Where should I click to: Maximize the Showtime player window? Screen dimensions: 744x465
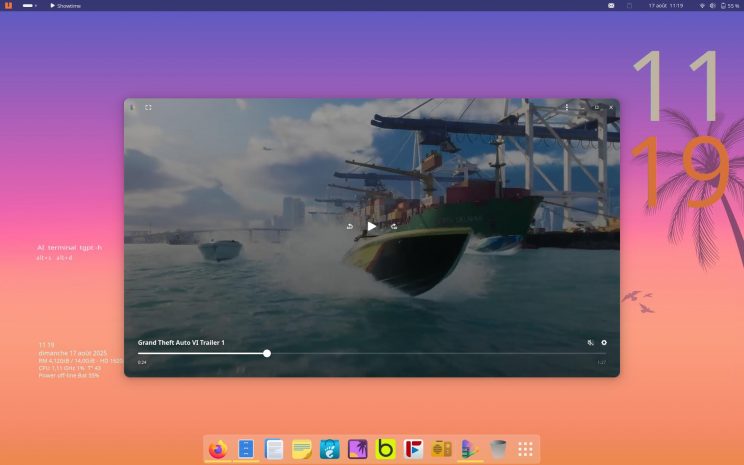click(597, 108)
